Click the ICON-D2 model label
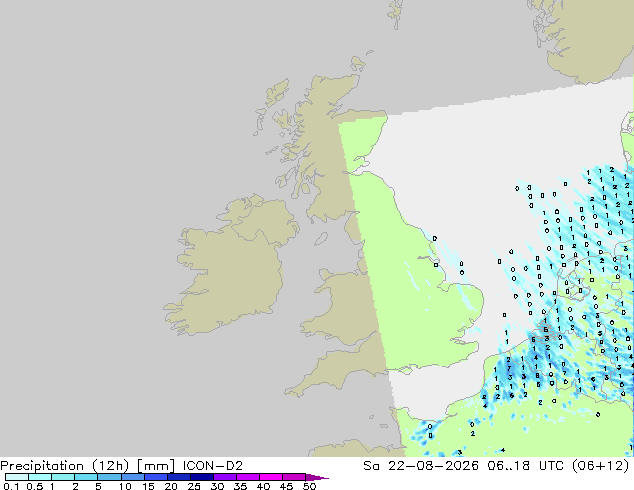 click(x=213, y=466)
